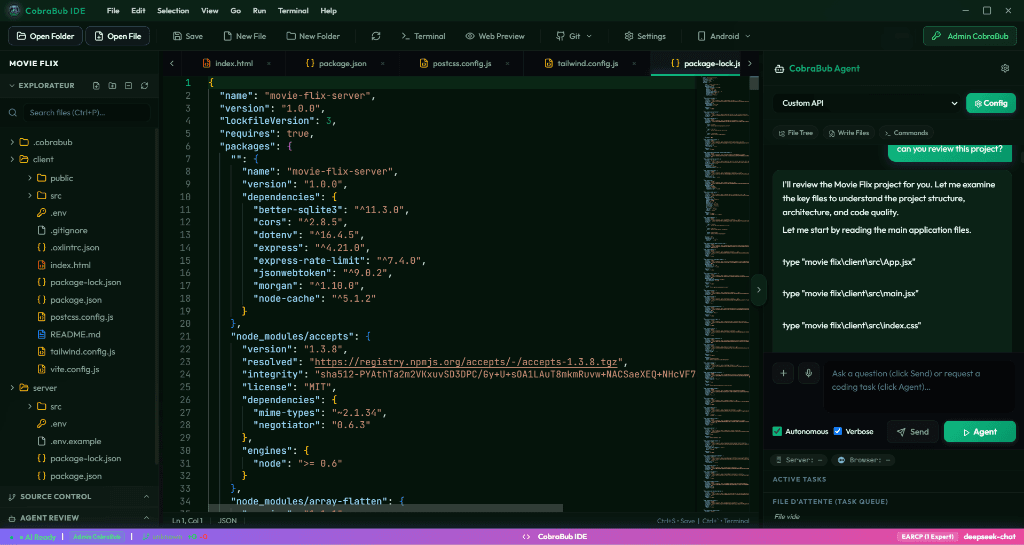This screenshot has width=1024, height=545.
Task: Open the Android device dropdown
Action: (x=724, y=36)
